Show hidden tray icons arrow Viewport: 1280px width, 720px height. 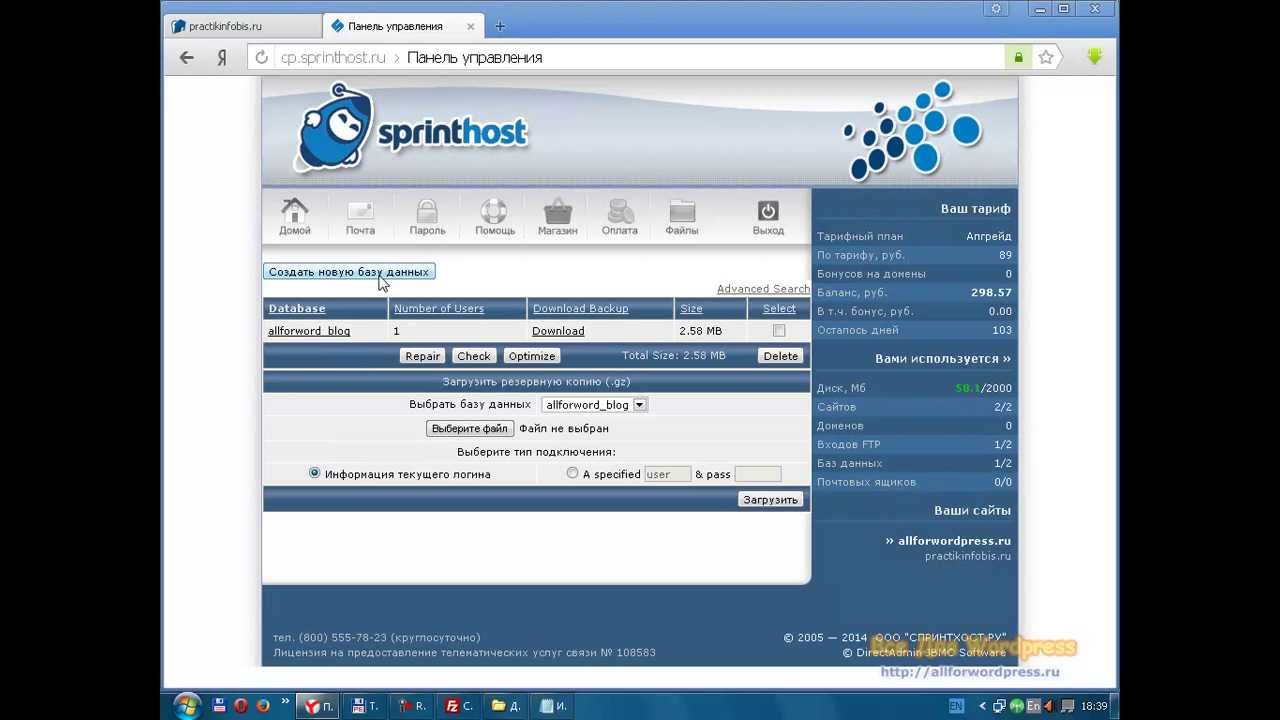pyautogui.click(x=983, y=706)
